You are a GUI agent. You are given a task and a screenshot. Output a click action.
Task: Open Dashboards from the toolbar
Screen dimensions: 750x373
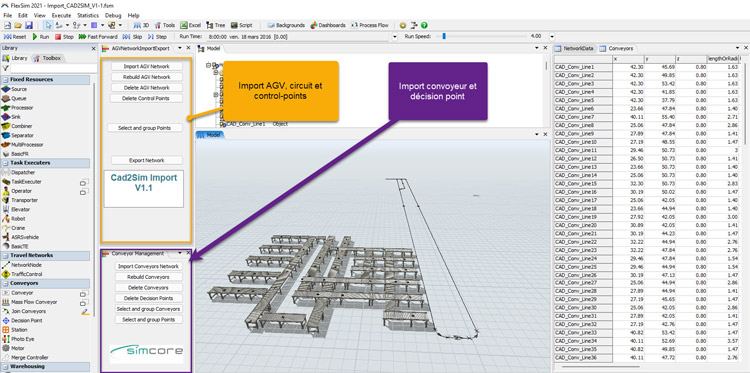tap(328, 25)
